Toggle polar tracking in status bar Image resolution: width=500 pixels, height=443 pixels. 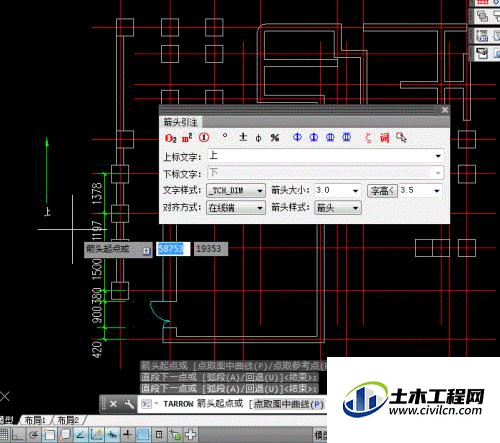(33, 434)
